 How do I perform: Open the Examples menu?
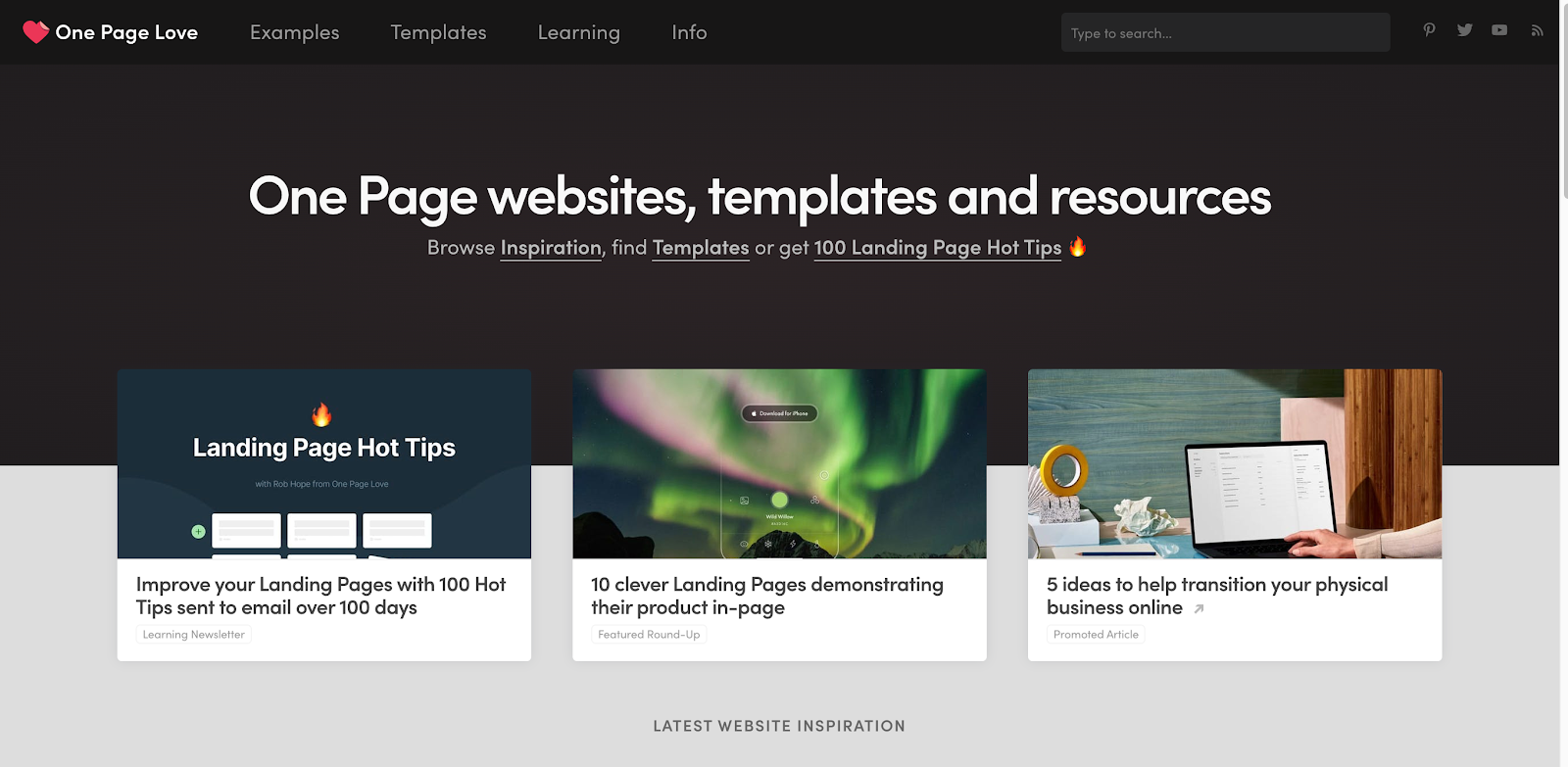coord(295,32)
